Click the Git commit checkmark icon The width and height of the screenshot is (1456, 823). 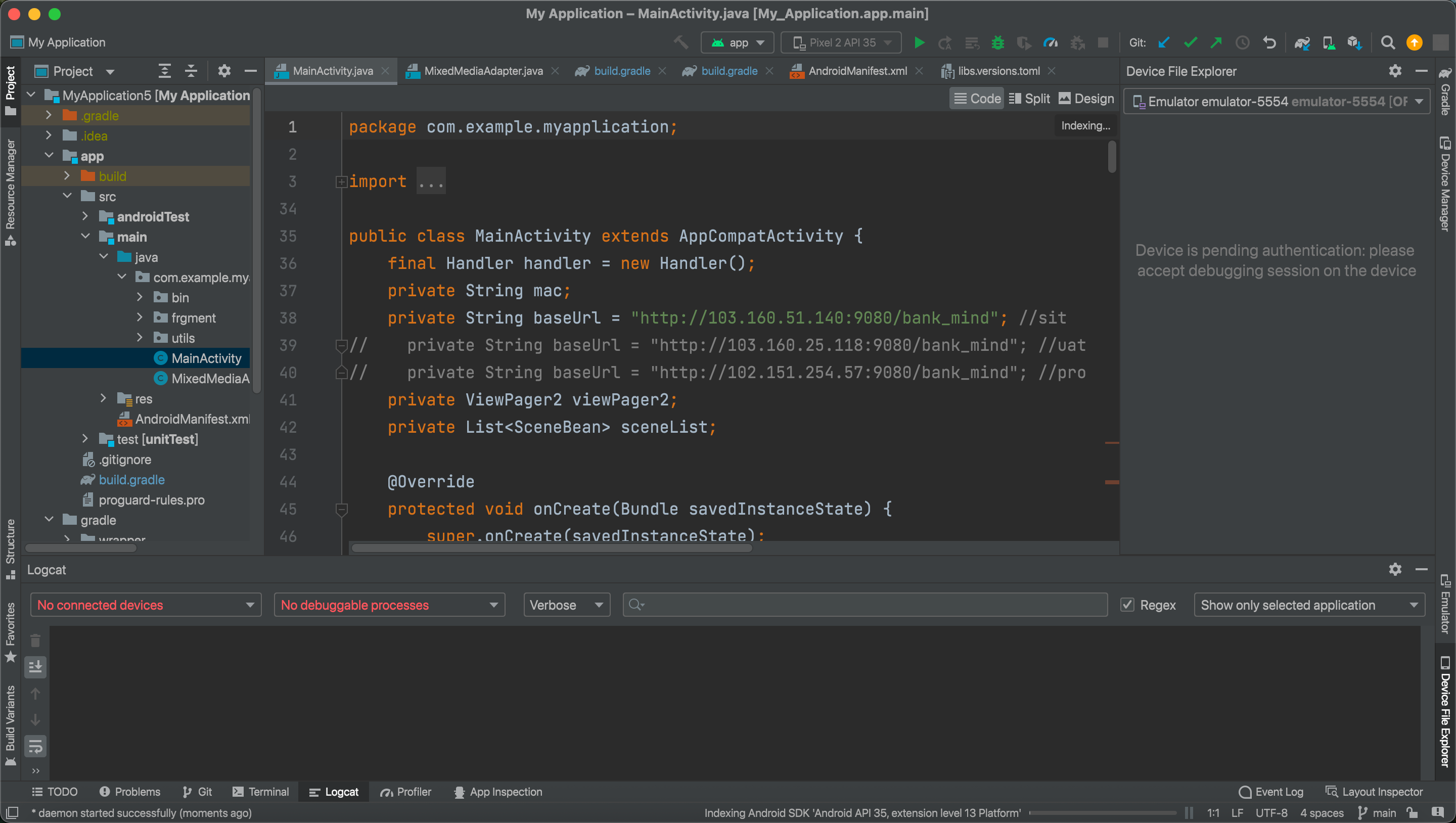[1191, 42]
